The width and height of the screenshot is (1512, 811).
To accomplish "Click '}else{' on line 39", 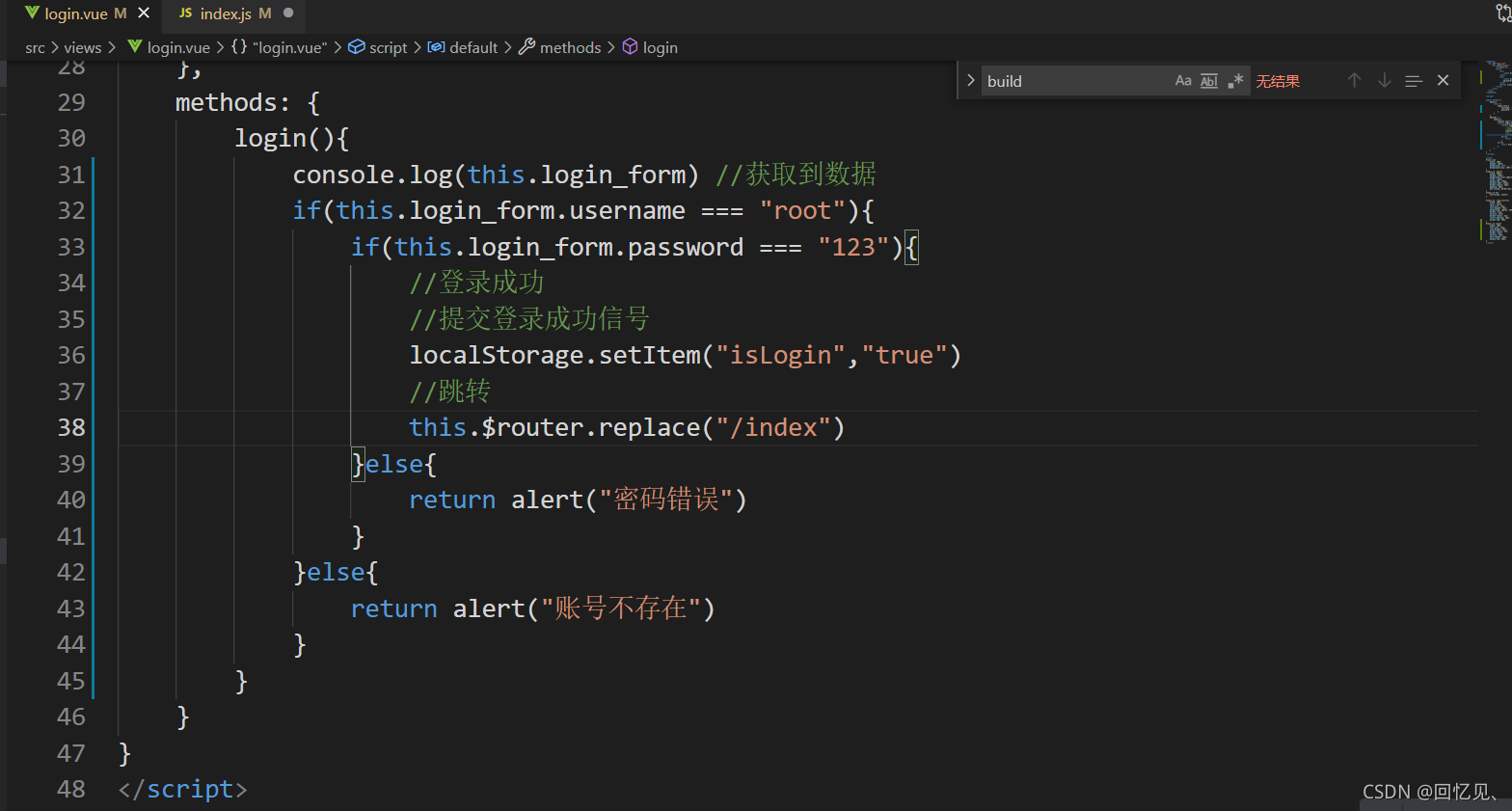I will click(394, 464).
